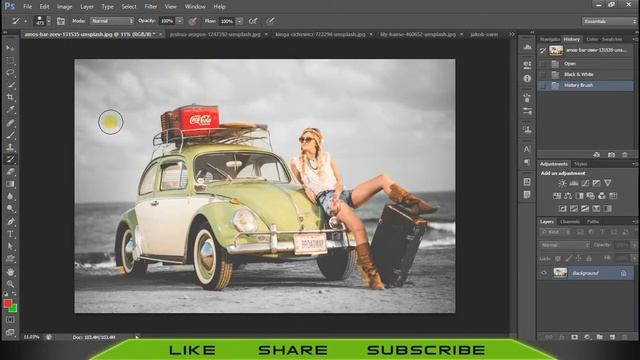Screen dimensions: 640x360
Task: Select the Eraser tool
Action: [x=10, y=171]
